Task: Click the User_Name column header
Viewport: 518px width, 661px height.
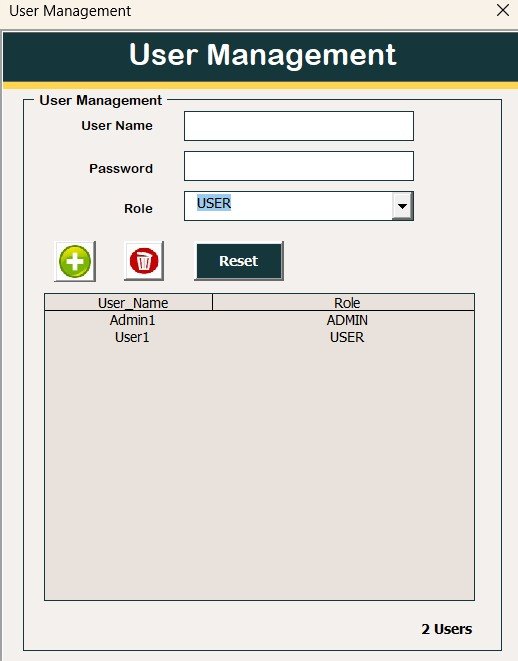Action: (129, 303)
